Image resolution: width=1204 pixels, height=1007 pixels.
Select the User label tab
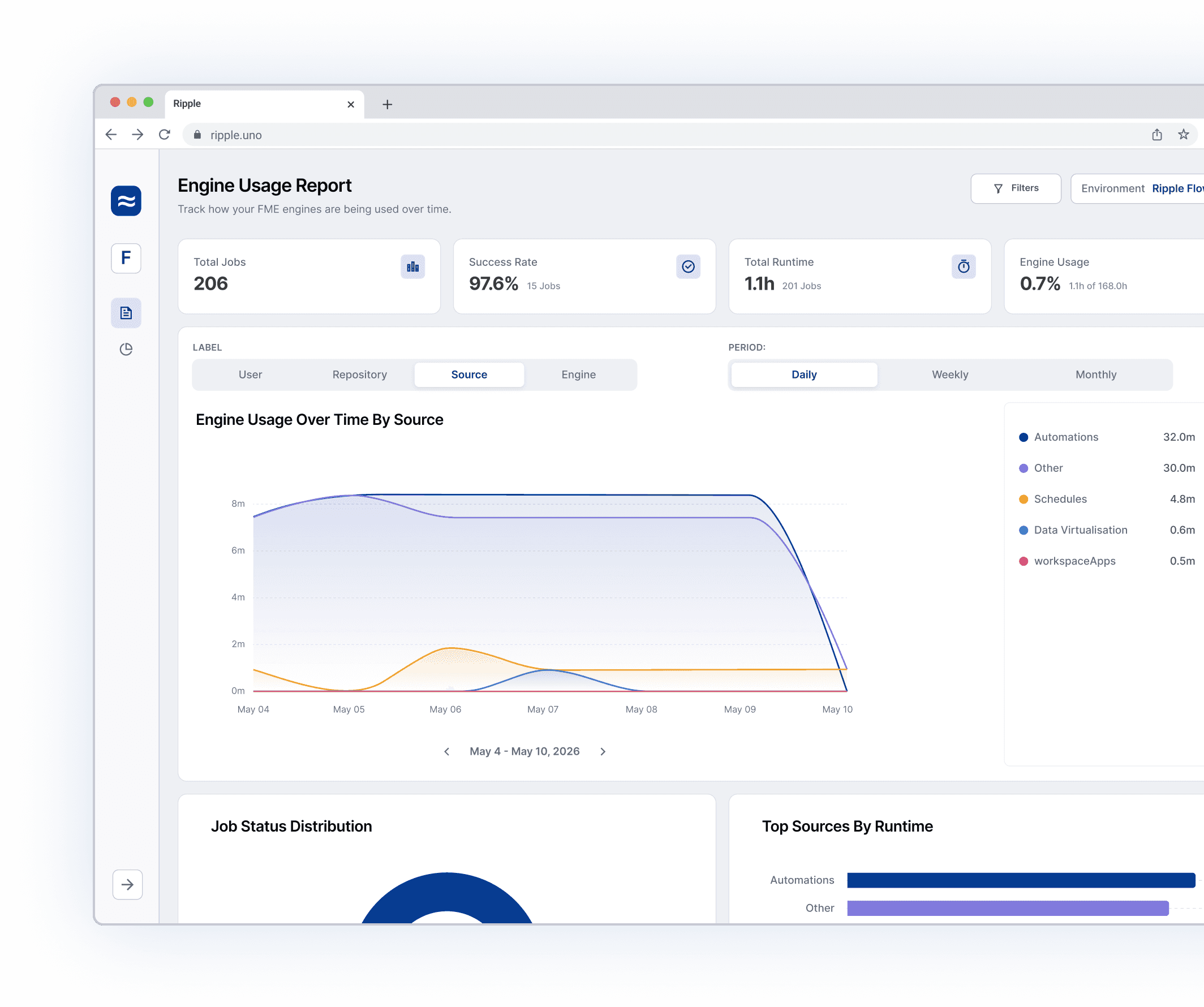250,375
